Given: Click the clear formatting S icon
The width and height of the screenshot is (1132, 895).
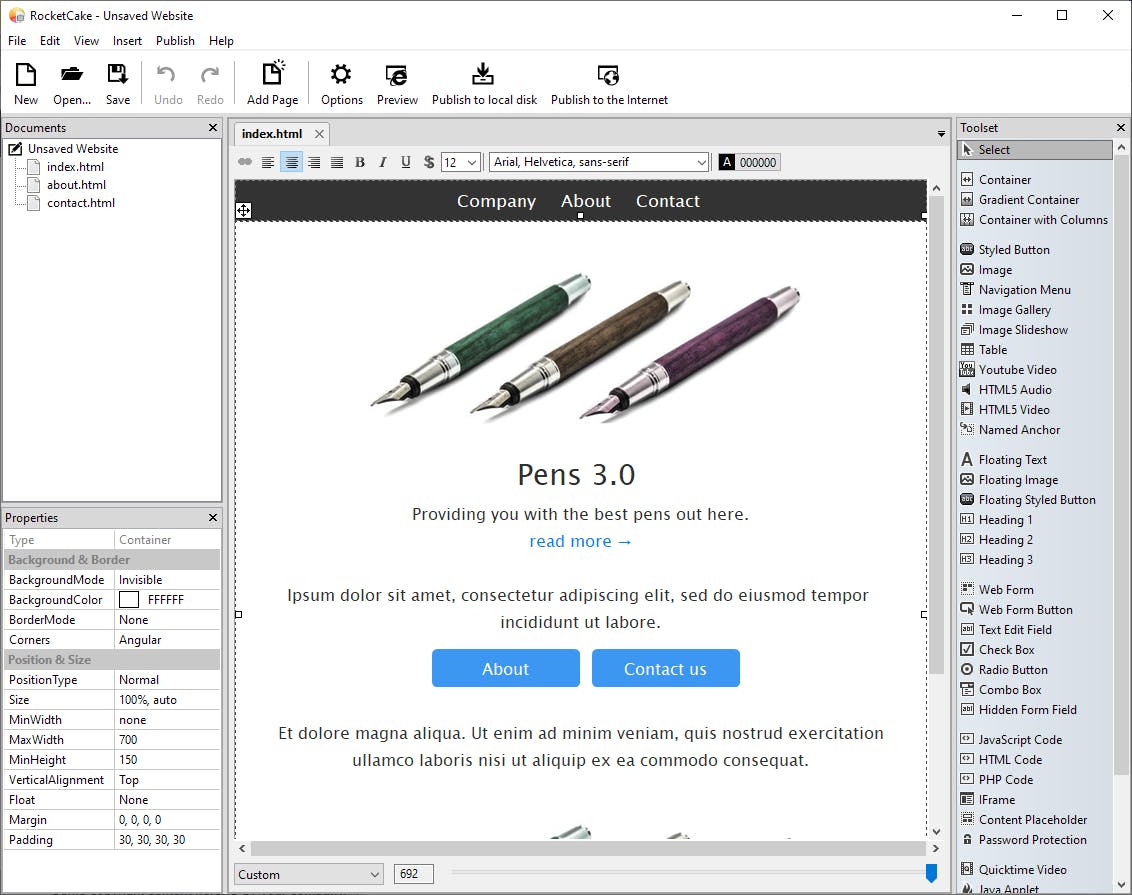Looking at the screenshot, I should click(x=429, y=162).
